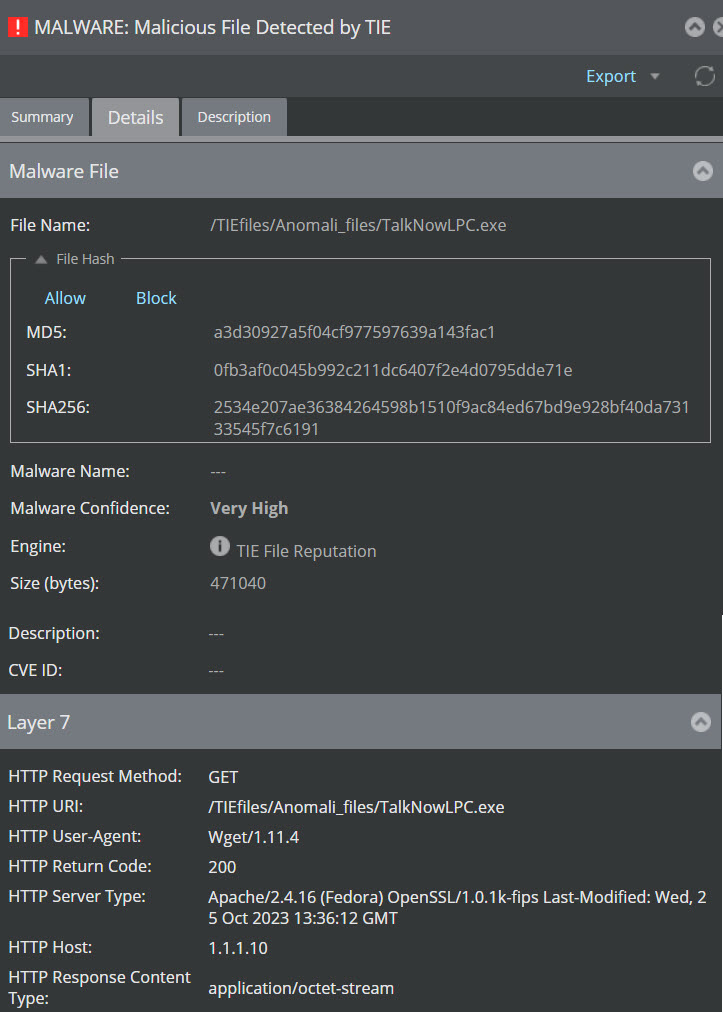723x1012 pixels.
Task: Switch to the Summary tab
Action: (42, 117)
